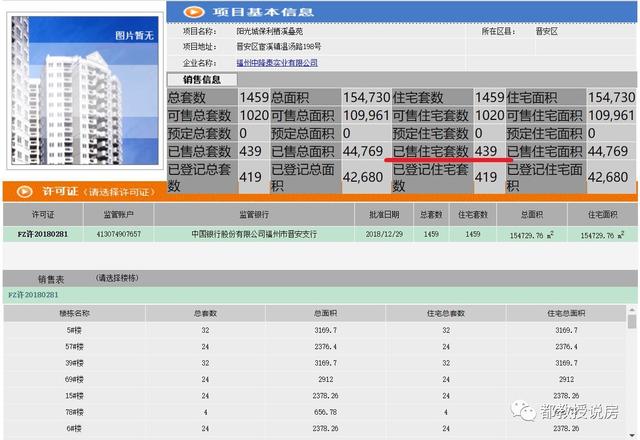Click project address 晋安区宦溪镇温汤路198号
Image resolution: width=640 pixels, height=440 pixels.
[279, 47]
